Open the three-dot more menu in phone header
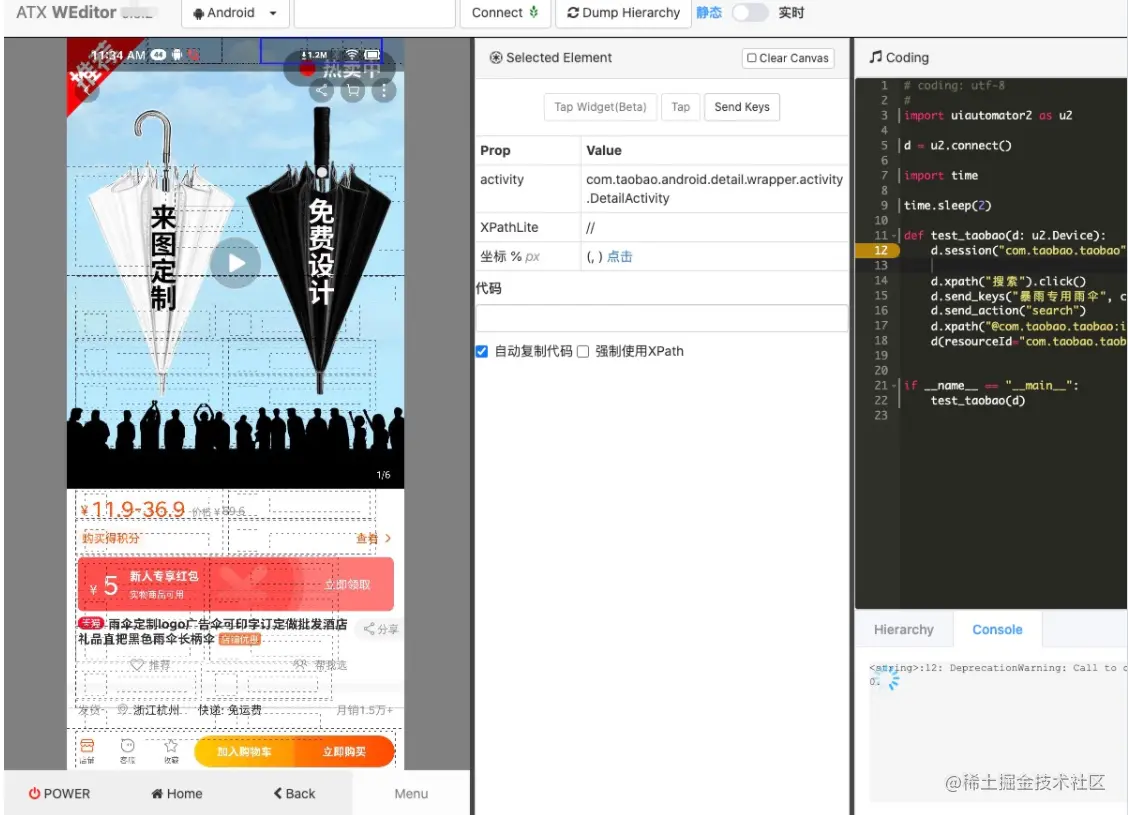1128x815 pixels. pyautogui.click(x=384, y=91)
